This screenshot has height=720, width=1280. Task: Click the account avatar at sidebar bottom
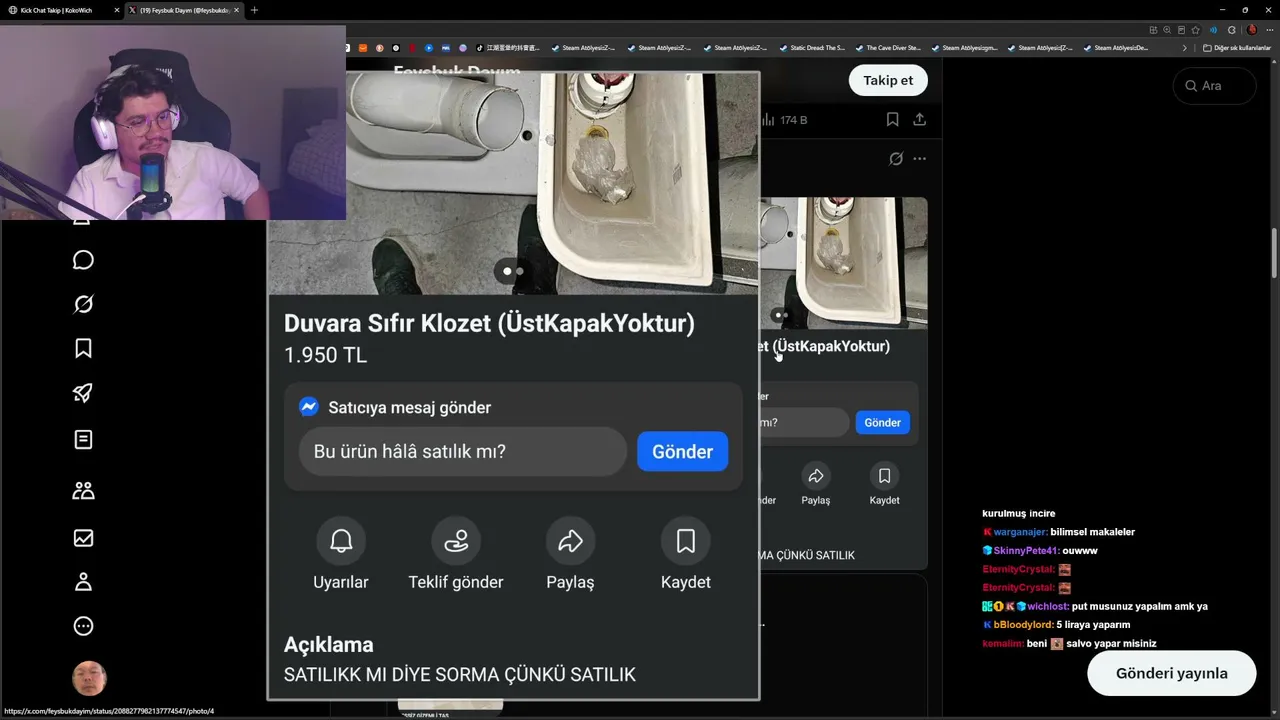coord(89,678)
